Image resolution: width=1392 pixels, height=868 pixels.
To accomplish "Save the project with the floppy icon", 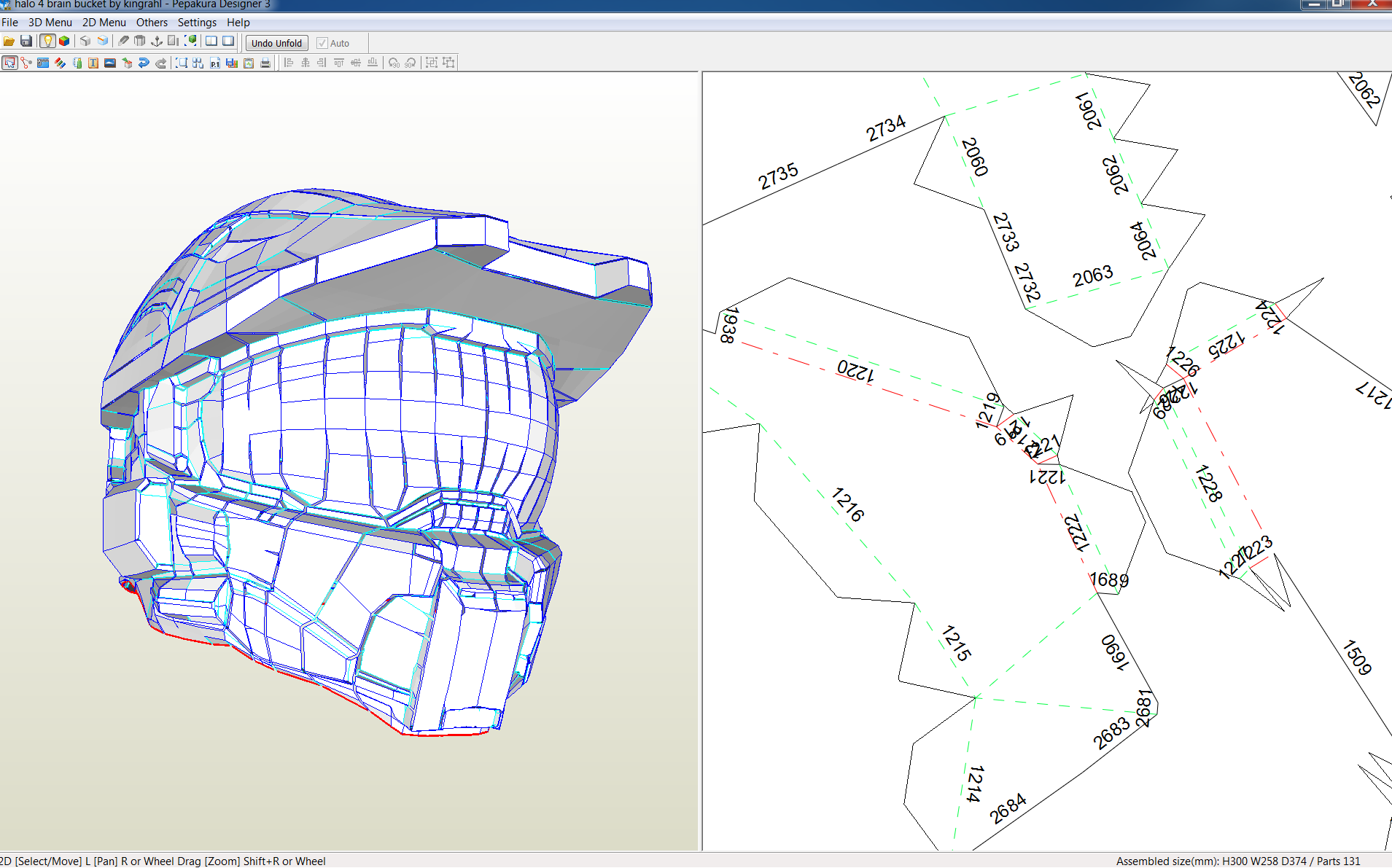I will [x=26, y=42].
